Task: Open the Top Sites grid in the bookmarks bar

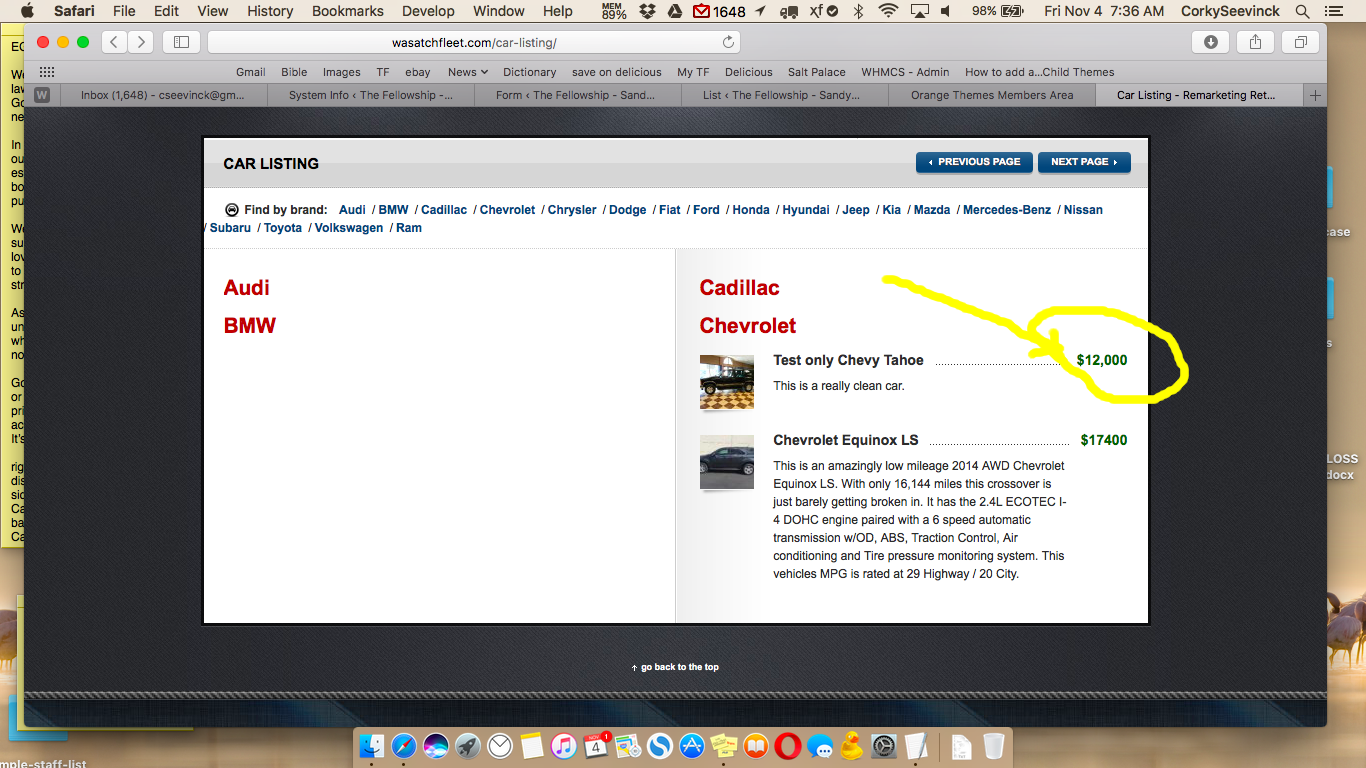Action: (47, 72)
